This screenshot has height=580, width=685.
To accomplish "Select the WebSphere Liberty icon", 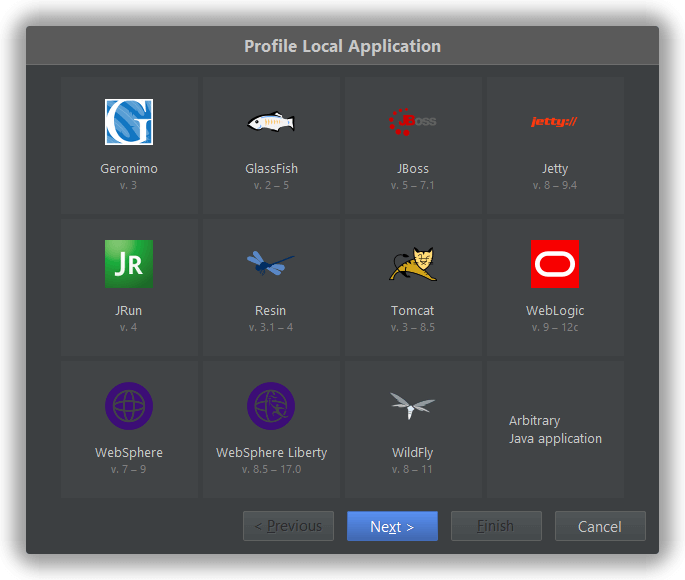I will [x=271, y=406].
